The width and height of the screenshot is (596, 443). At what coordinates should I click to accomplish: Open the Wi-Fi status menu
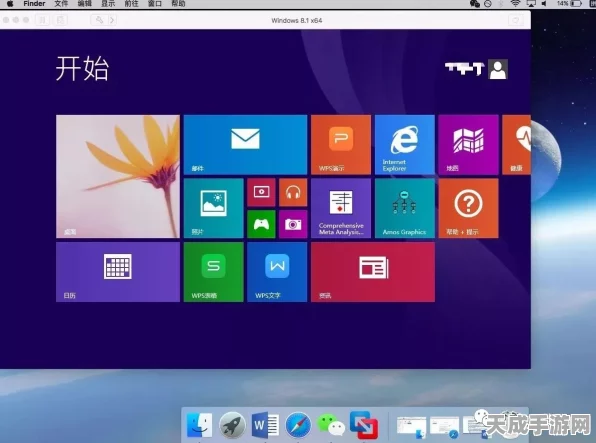point(515,4)
